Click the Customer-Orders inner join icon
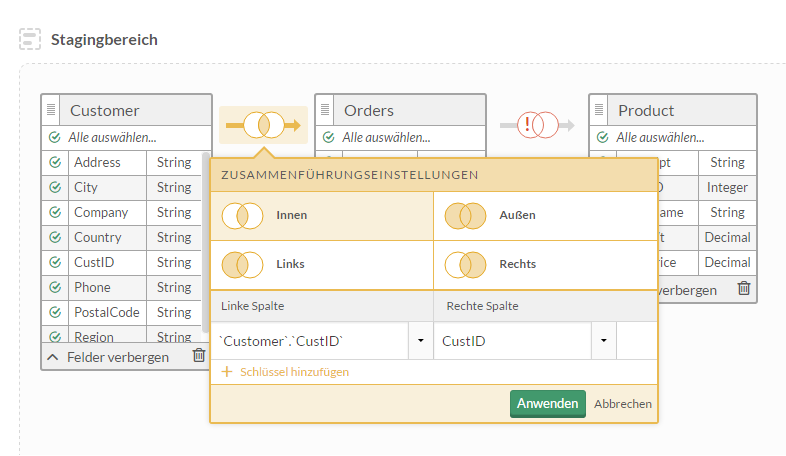Screen dimensions: 786x456 [263, 125]
